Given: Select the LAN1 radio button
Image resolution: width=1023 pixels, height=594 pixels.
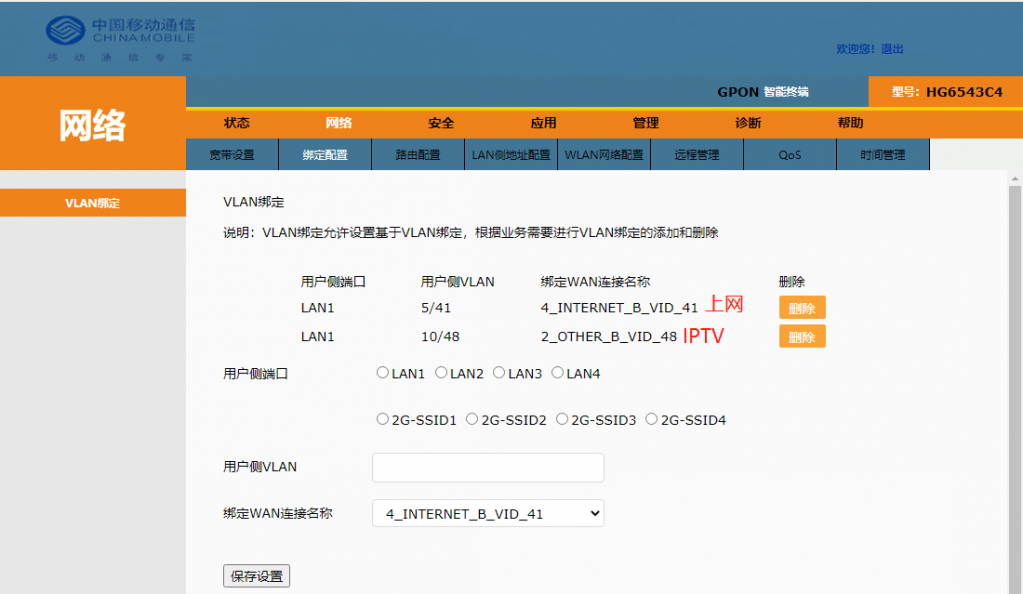Looking at the screenshot, I should (x=382, y=373).
